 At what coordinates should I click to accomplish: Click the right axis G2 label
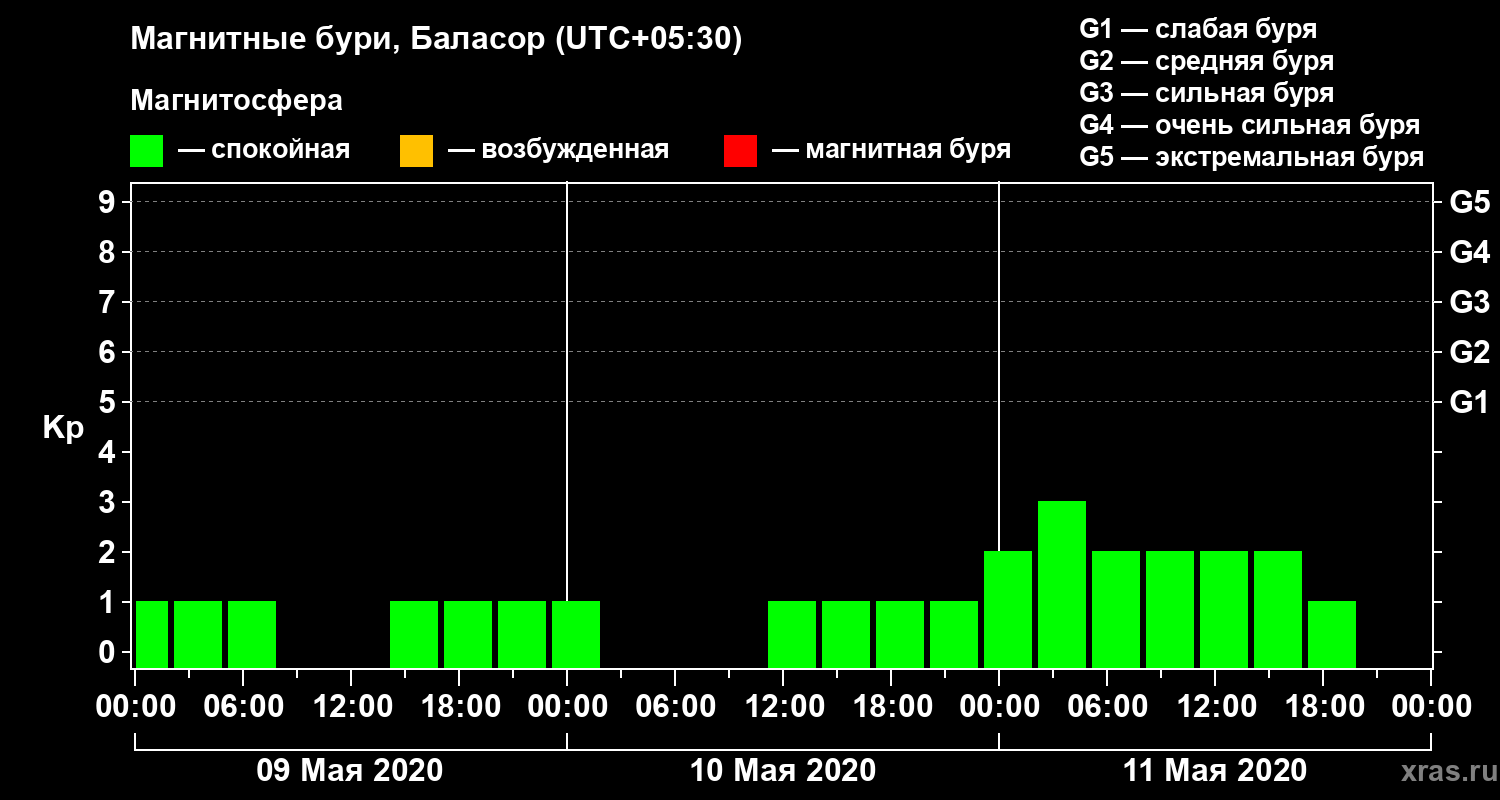pos(1469,352)
